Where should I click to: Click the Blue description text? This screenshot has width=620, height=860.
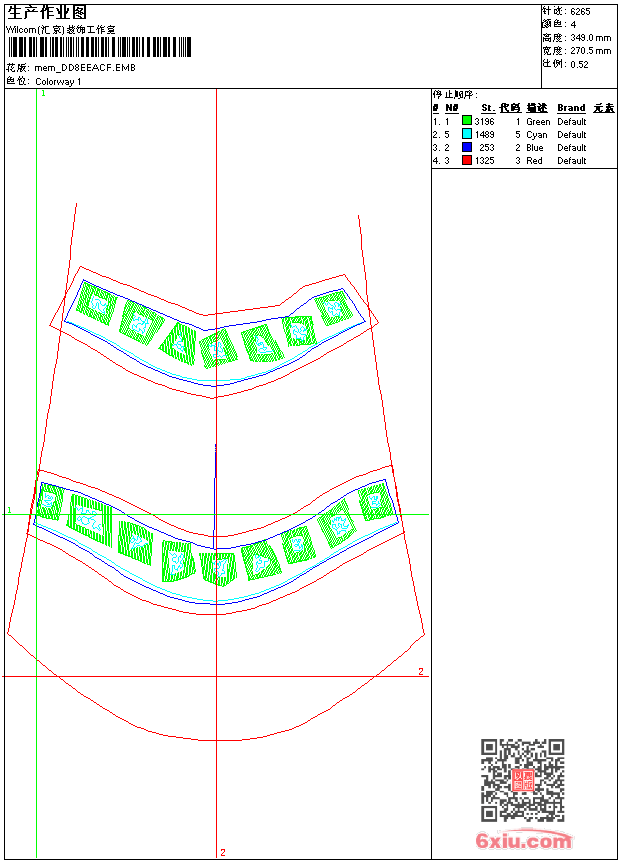tap(534, 148)
